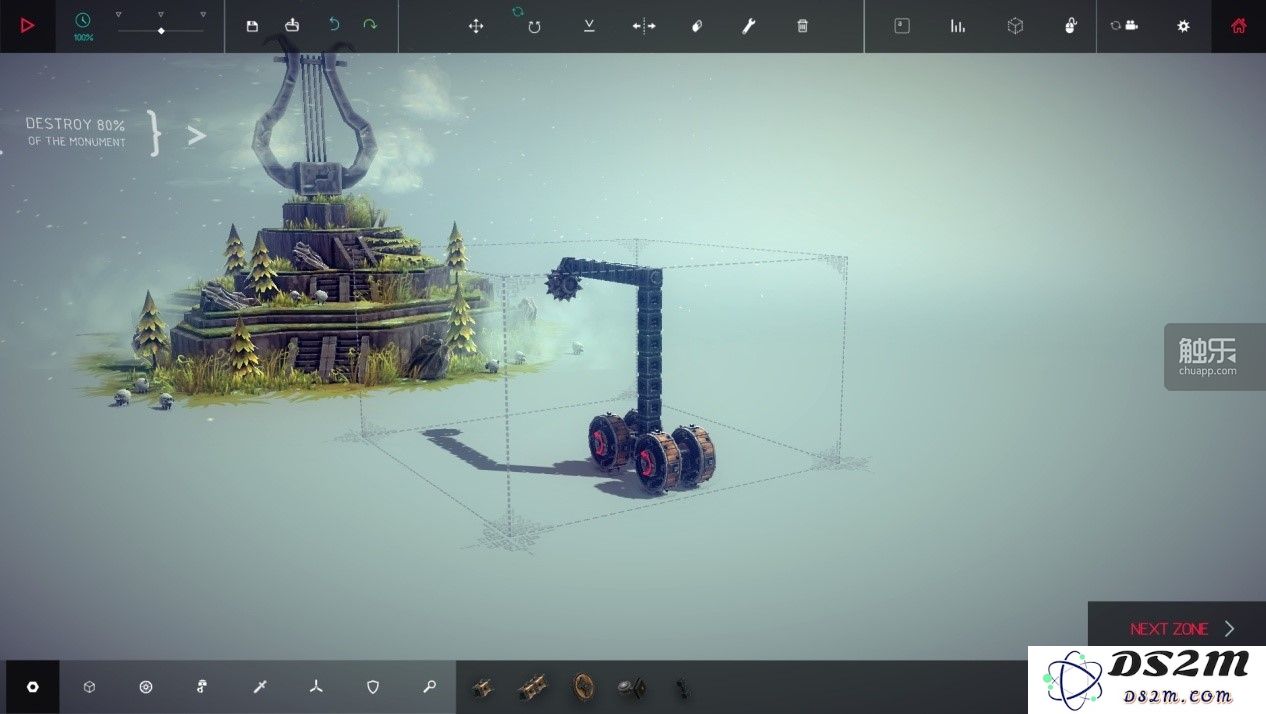
Task: Return to the home menu
Action: (x=1239, y=26)
